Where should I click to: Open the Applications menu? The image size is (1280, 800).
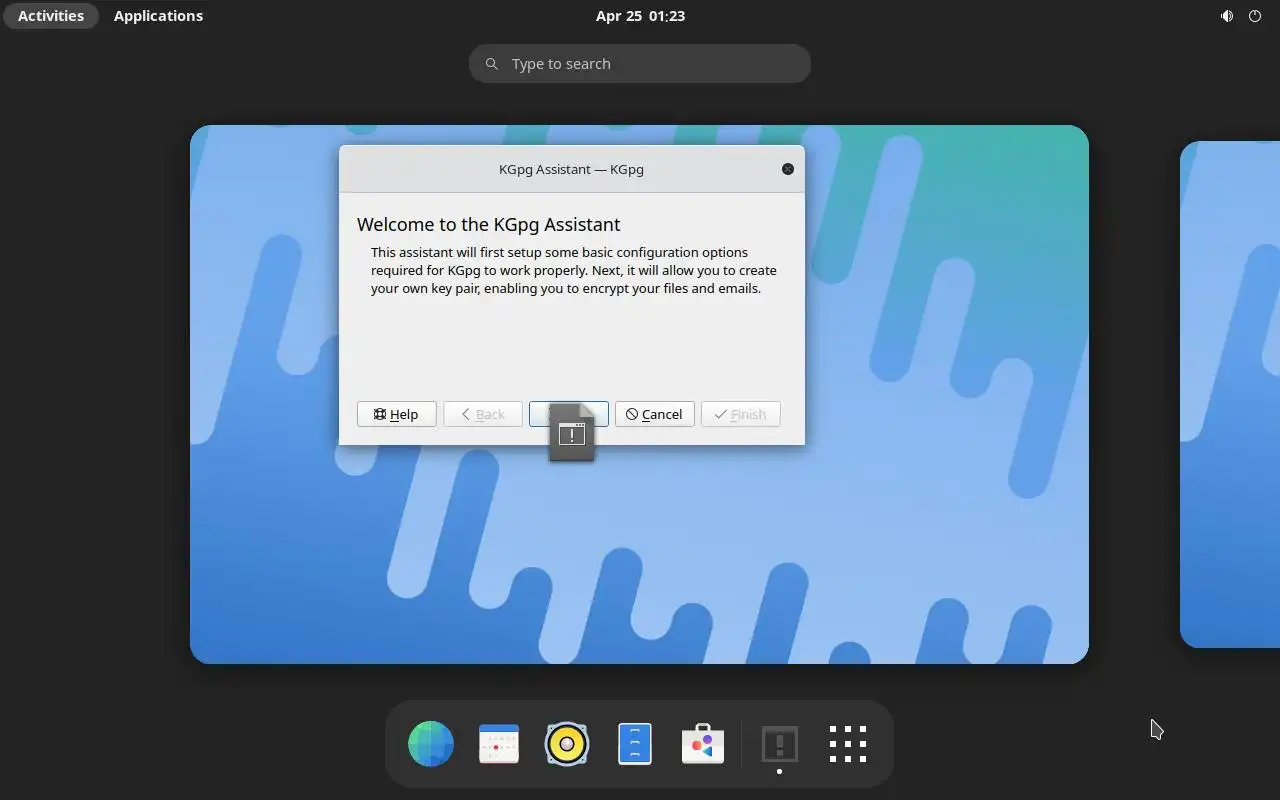[158, 16]
